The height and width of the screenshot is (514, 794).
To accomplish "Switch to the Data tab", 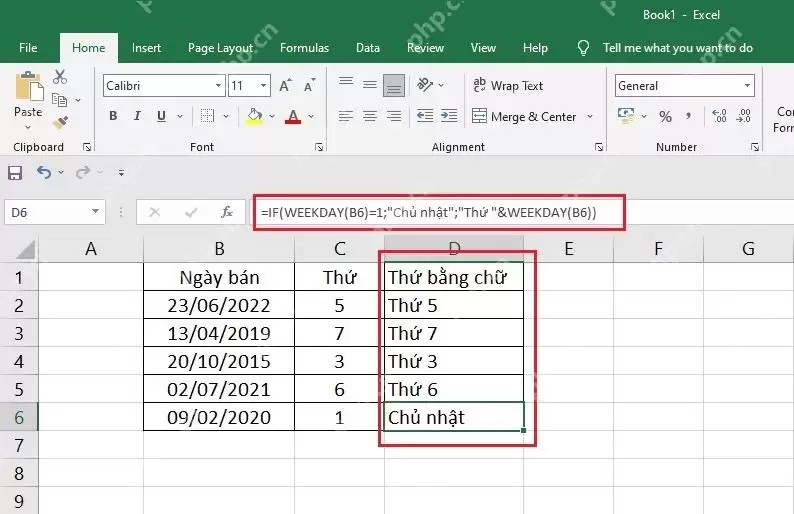I will pyautogui.click(x=368, y=48).
